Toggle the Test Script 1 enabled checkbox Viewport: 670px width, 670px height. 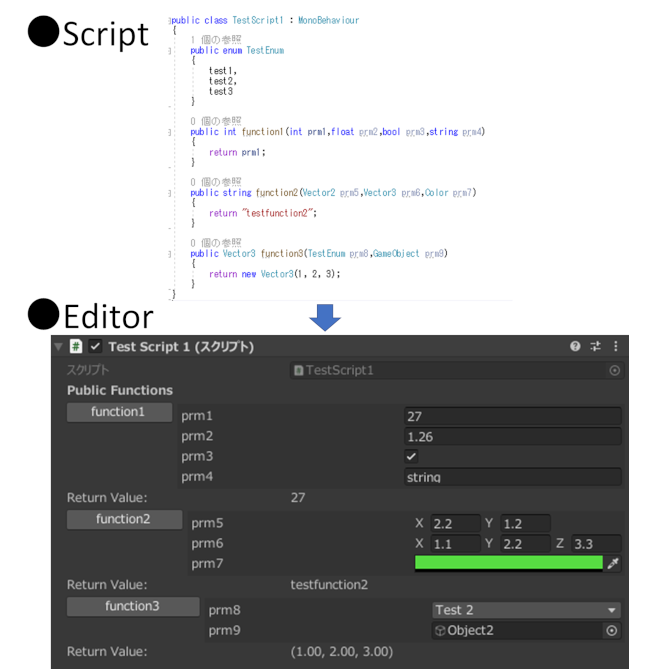[95, 346]
